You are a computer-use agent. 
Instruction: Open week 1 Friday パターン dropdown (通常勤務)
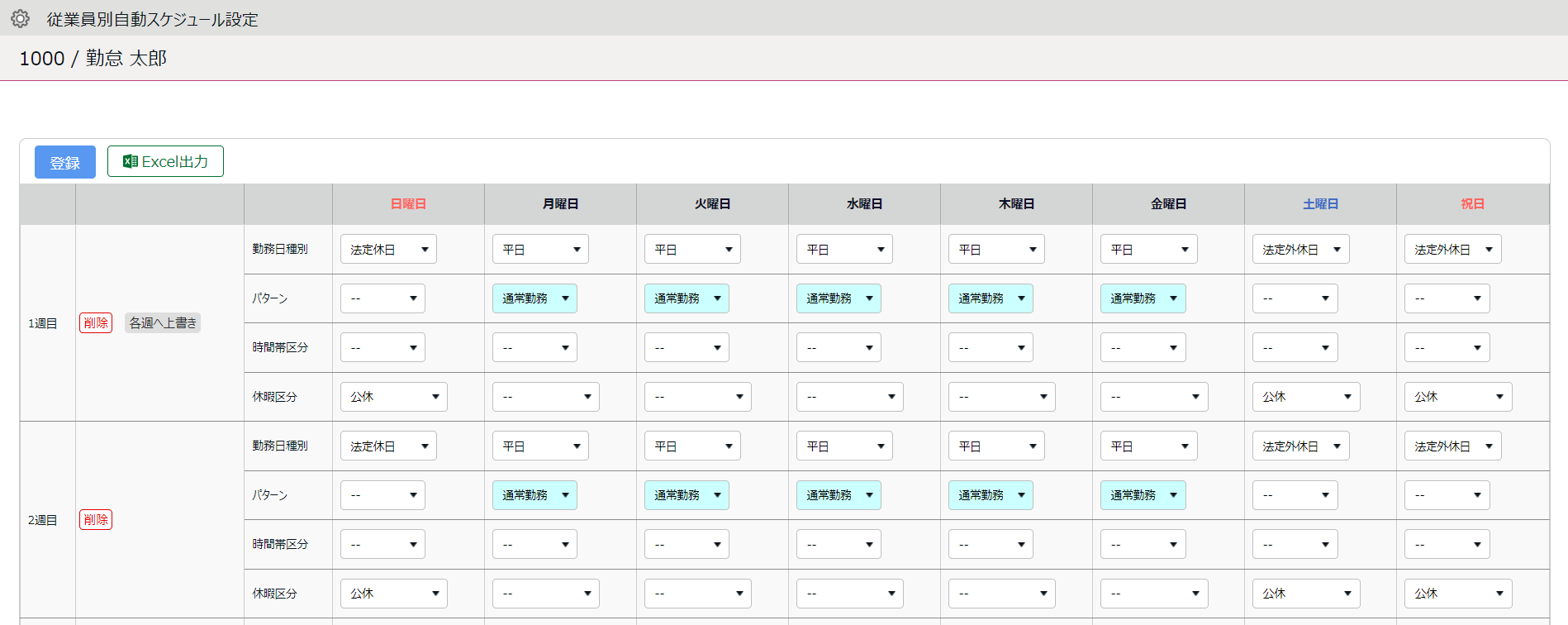coord(1143,298)
